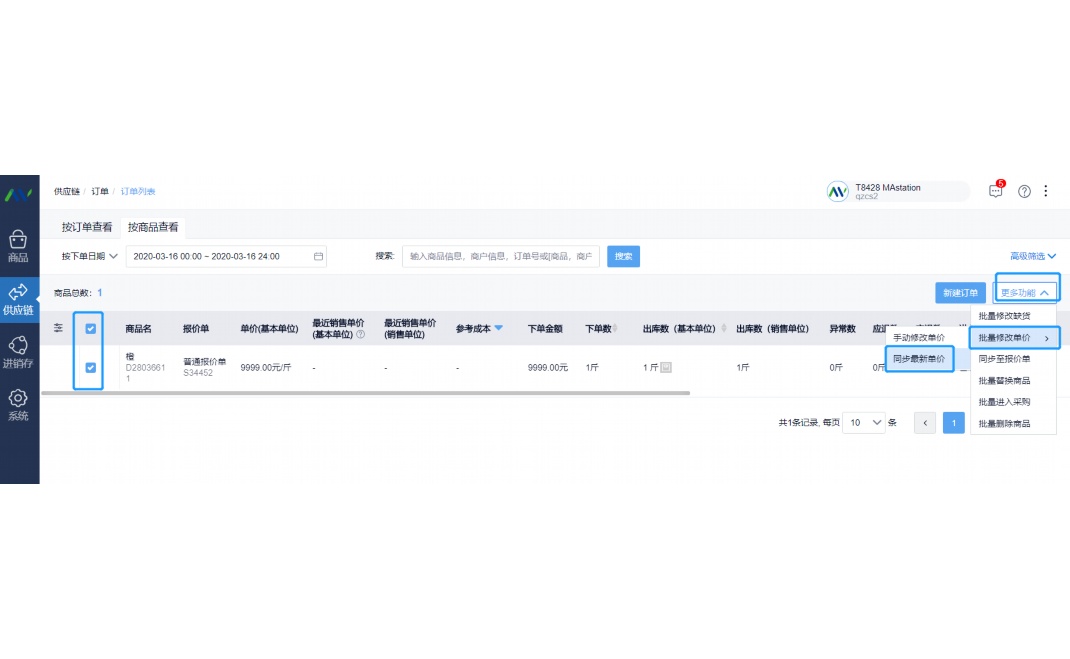This screenshot has width=1070, height=659.
Task: Click inside the search input field
Action: tap(500, 256)
